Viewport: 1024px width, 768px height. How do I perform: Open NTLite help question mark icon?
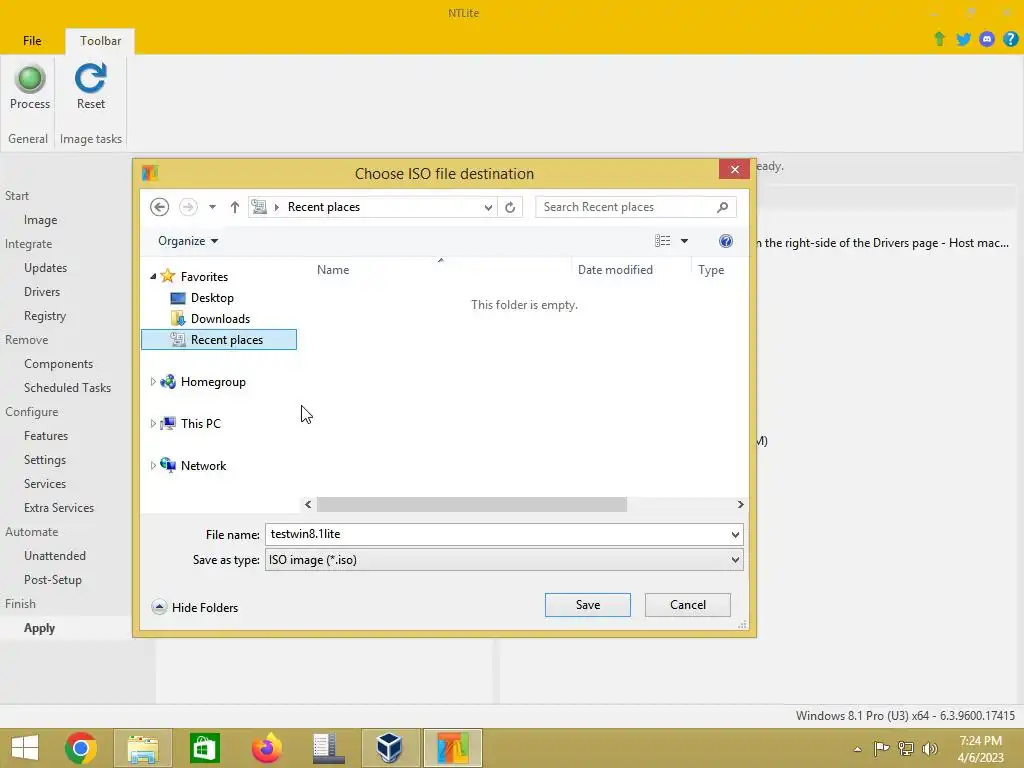tap(1010, 39)
